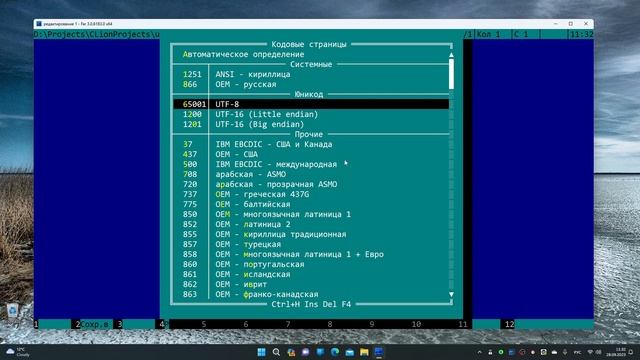Screen dimensions: 640x360
Task: Click the Far window title bar icon
Action: click(39, 24)
